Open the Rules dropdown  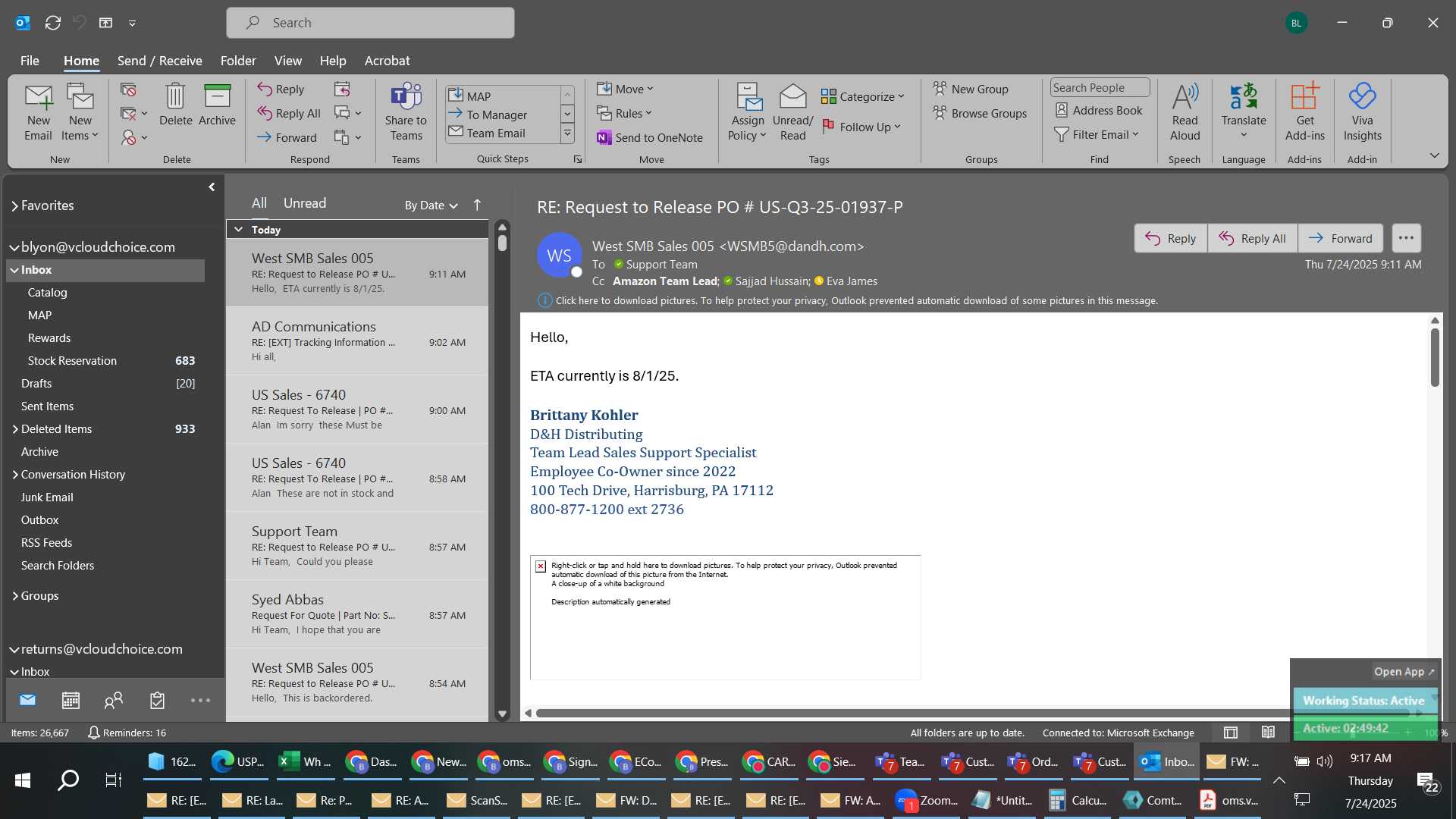(x=624, y=113)
